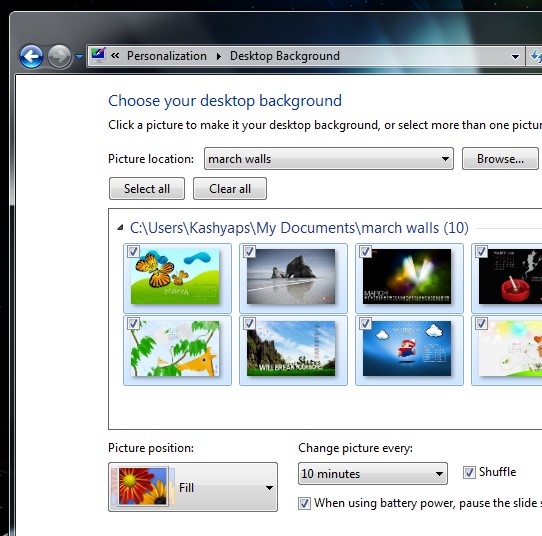Click the greyed Forward arrow button
Image resolution: width=542 pixels, height=536 pixels.
pos(59,56)
